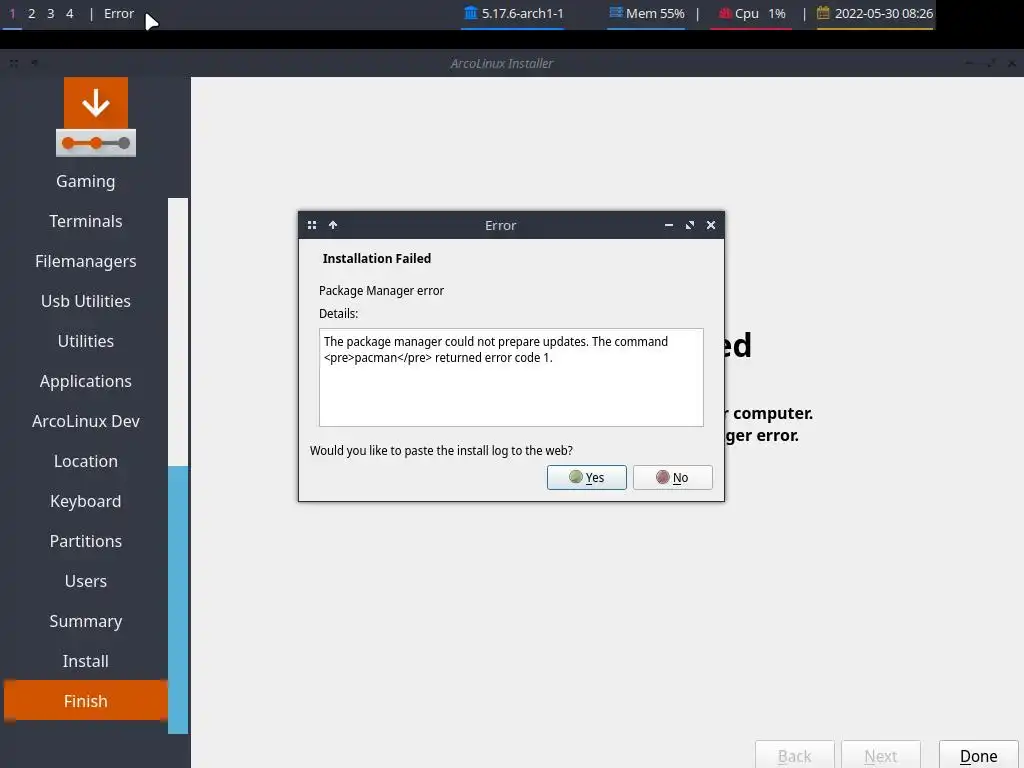
Task: Switch to workspace 1
Action: (12, 14)
